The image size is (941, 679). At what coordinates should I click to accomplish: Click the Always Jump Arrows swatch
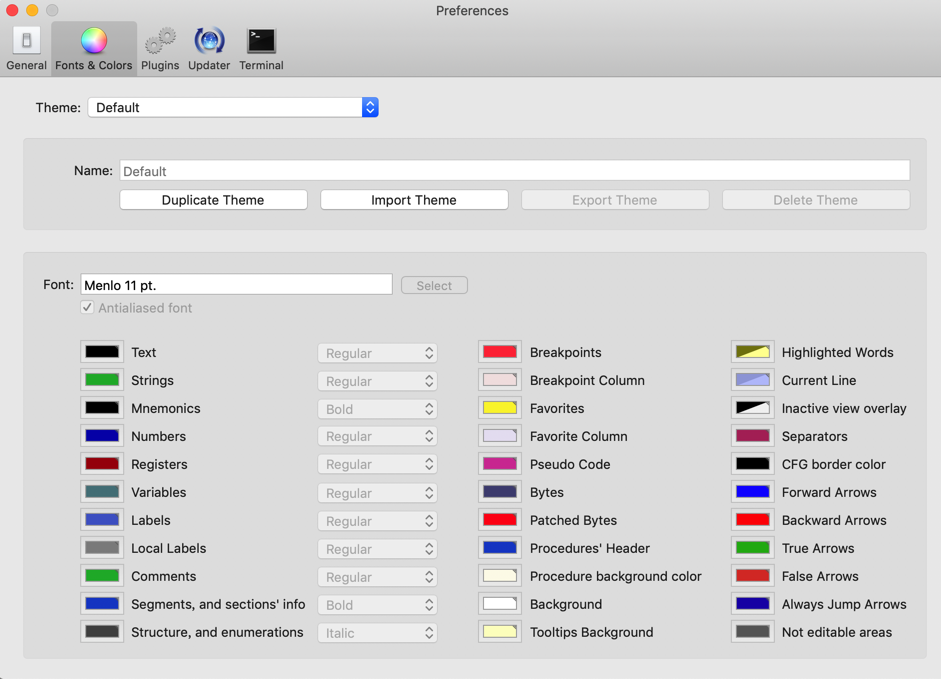pos(753,604)
